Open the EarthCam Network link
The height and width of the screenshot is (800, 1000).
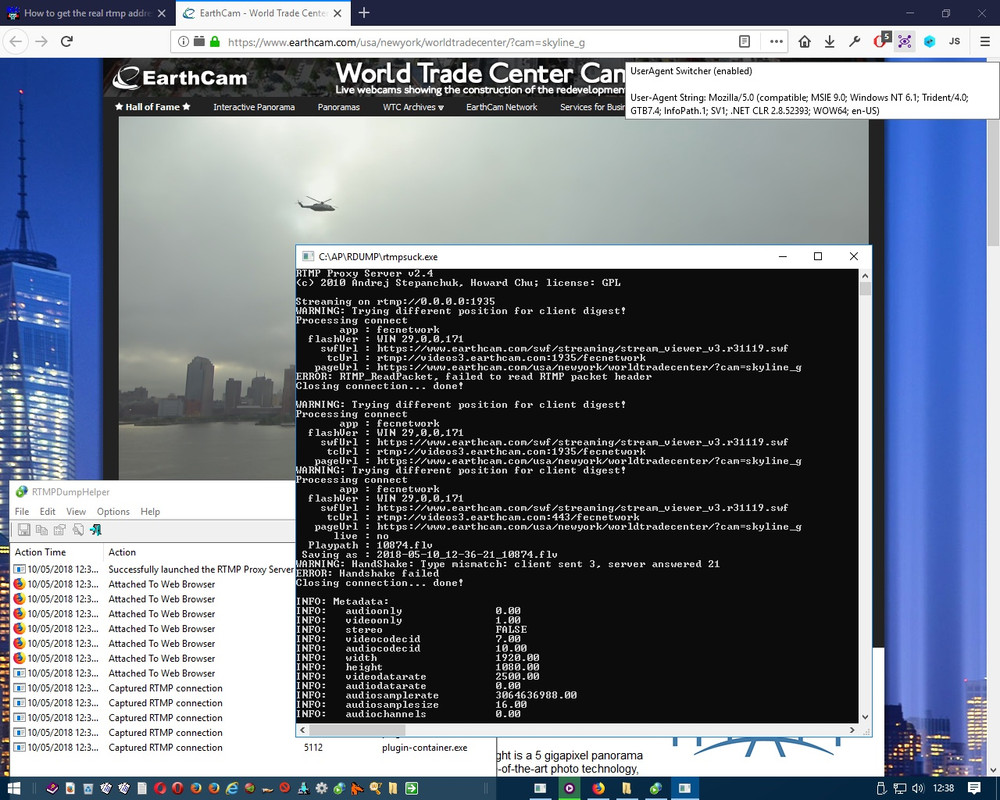click(x=501, y=107)
